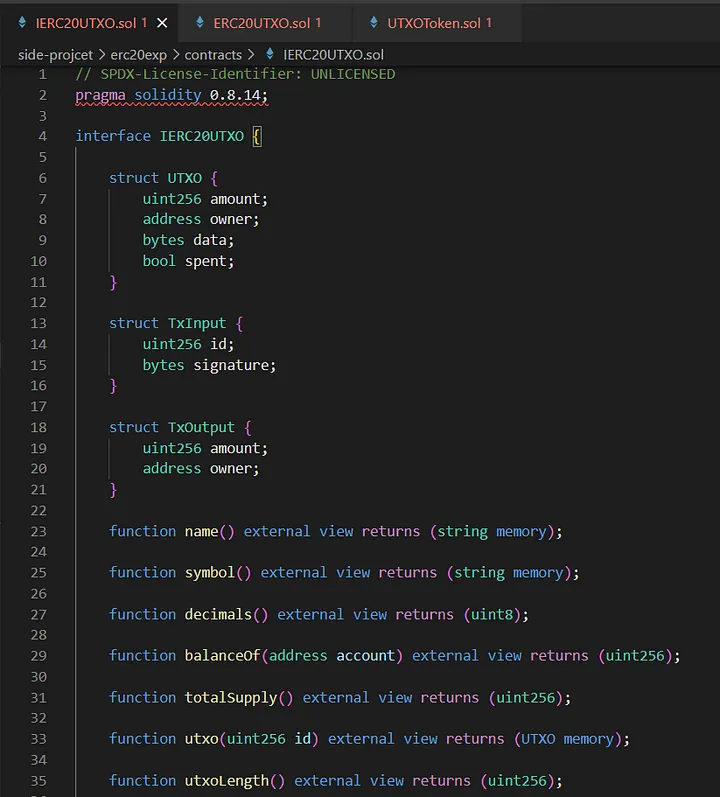
Task: Click the IERC20UTXO.sol breadcrumb file name
Action: pos(333,54)
